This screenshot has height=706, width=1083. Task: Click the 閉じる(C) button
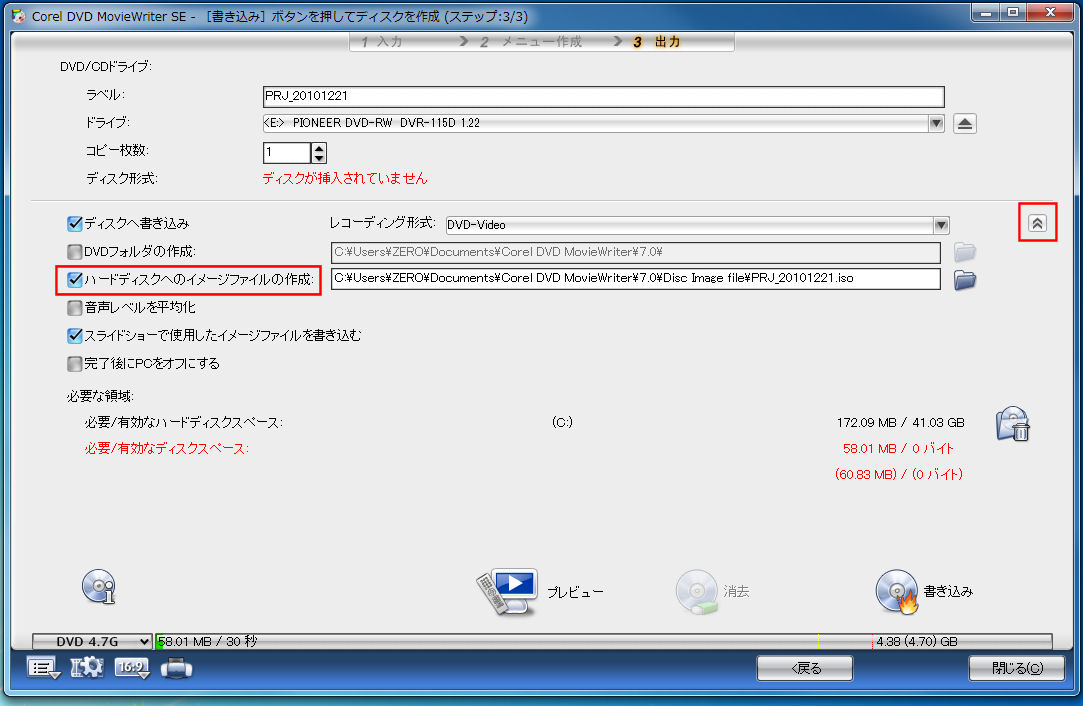1017,668
